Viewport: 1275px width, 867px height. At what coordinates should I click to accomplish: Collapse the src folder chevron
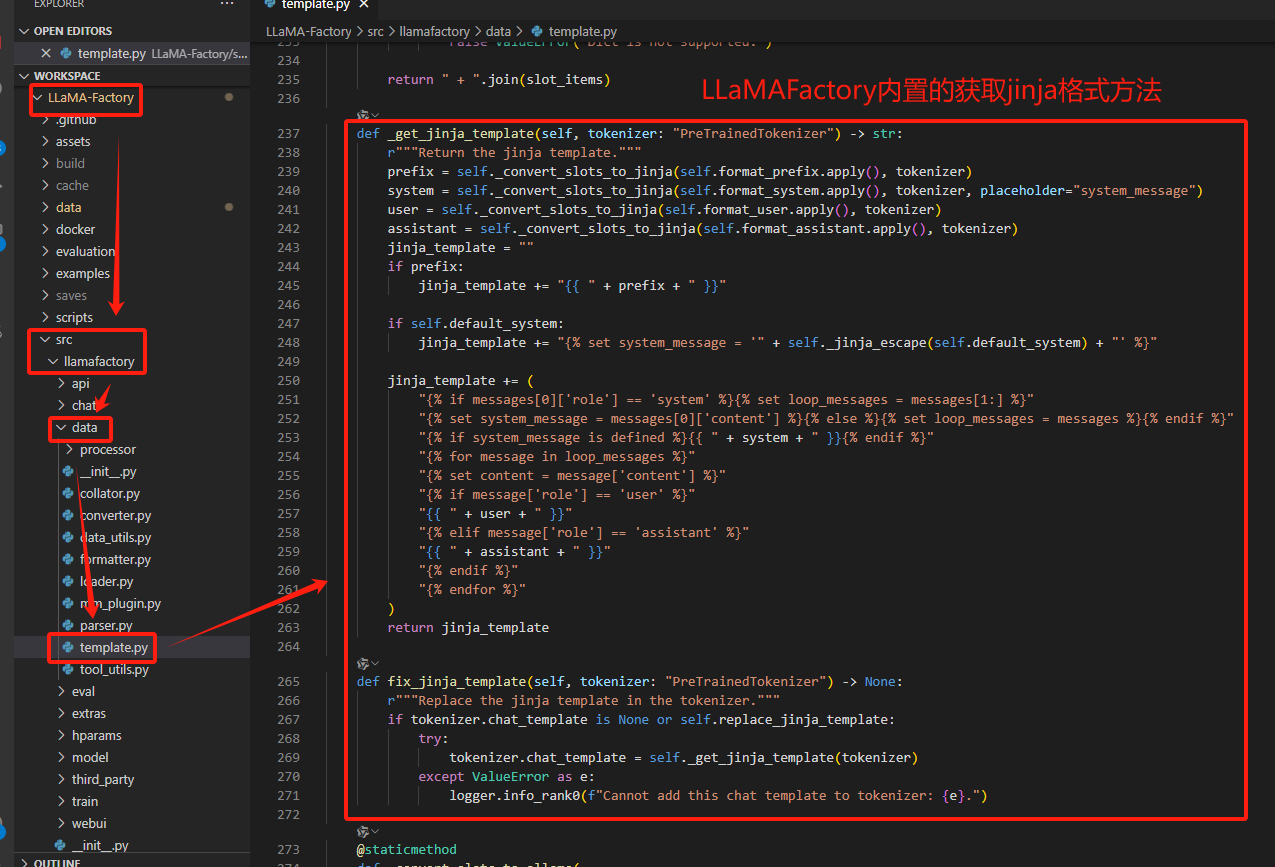click(x=46, y=340)
